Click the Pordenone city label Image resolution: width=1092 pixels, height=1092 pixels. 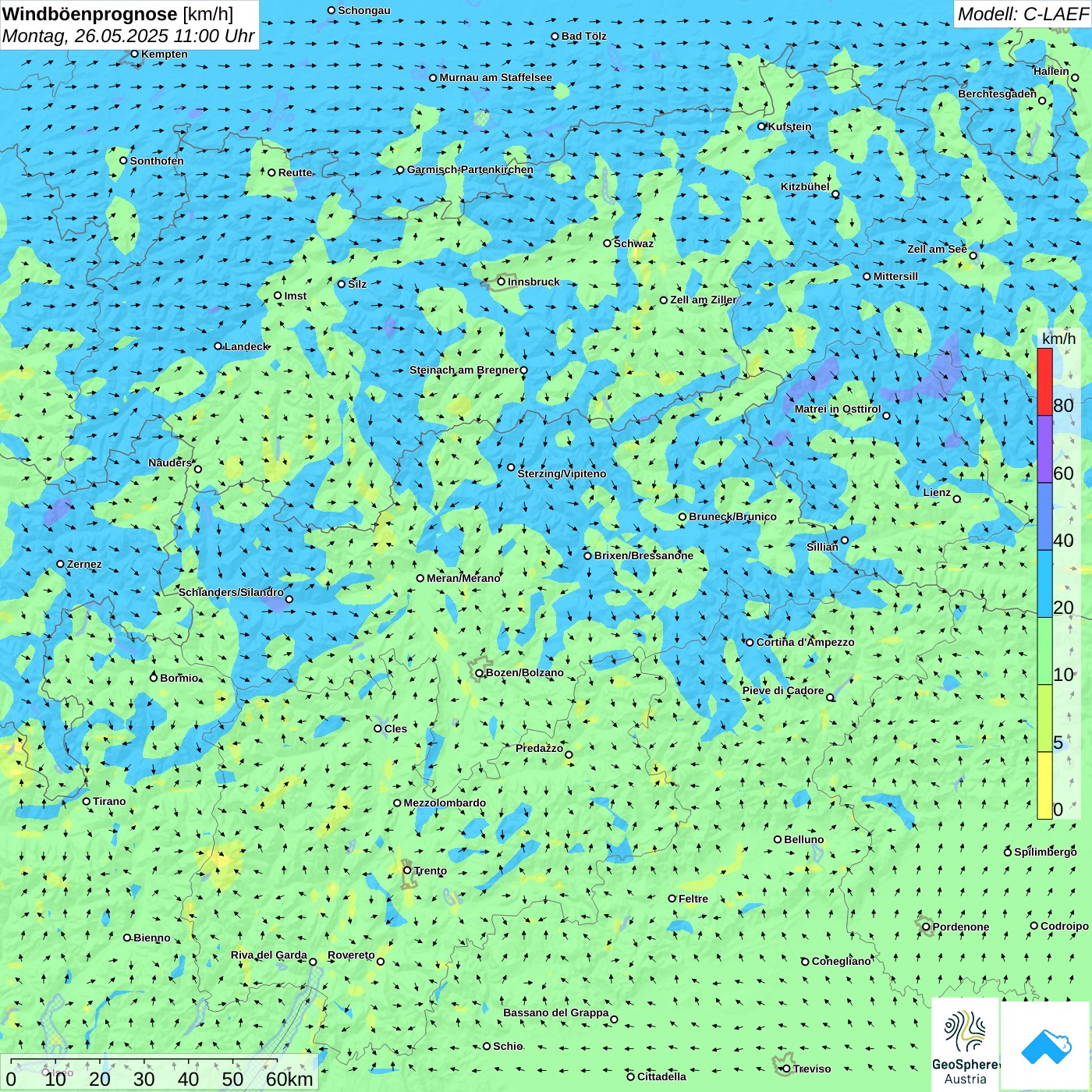961,927
